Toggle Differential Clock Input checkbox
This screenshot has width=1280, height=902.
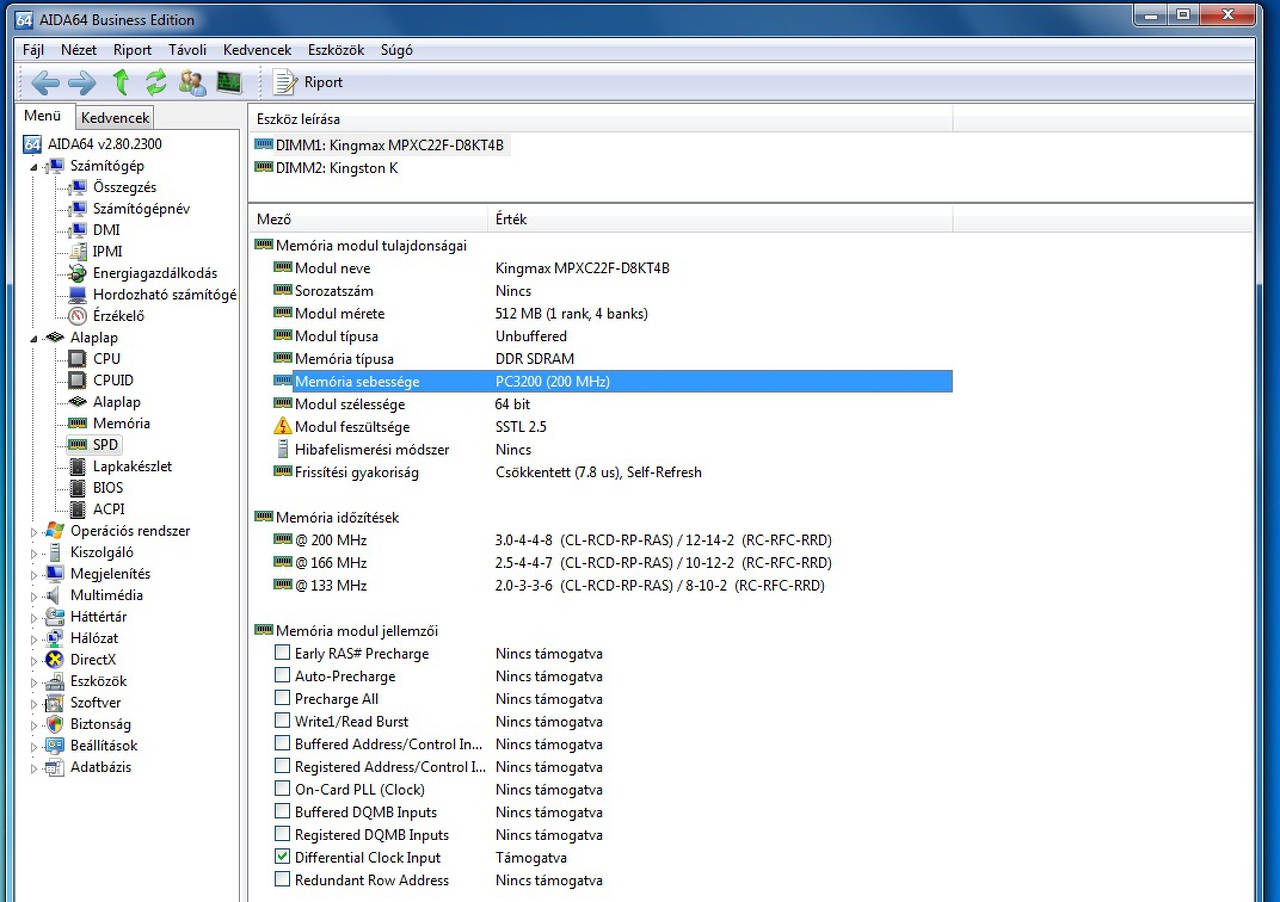[x=282, y=857]
